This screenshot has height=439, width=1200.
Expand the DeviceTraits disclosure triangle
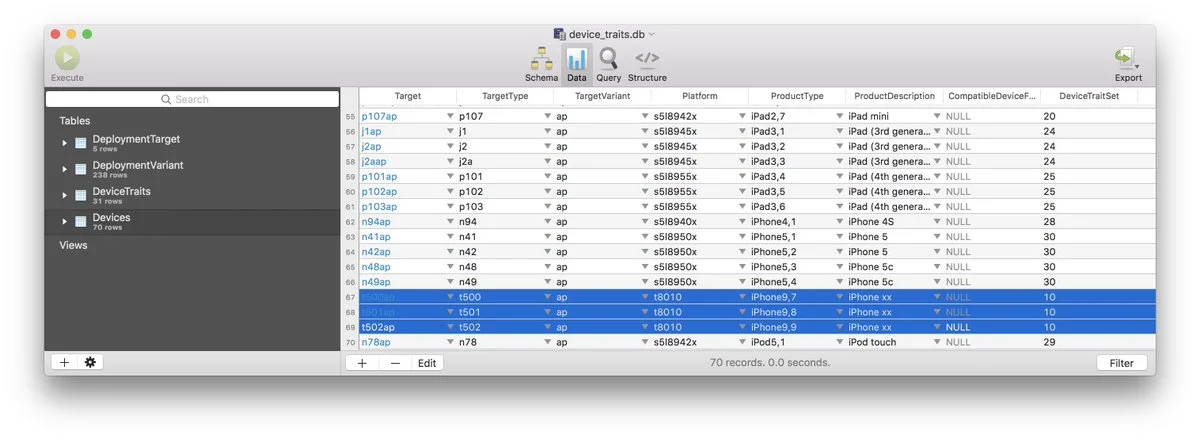pos(65,195)
